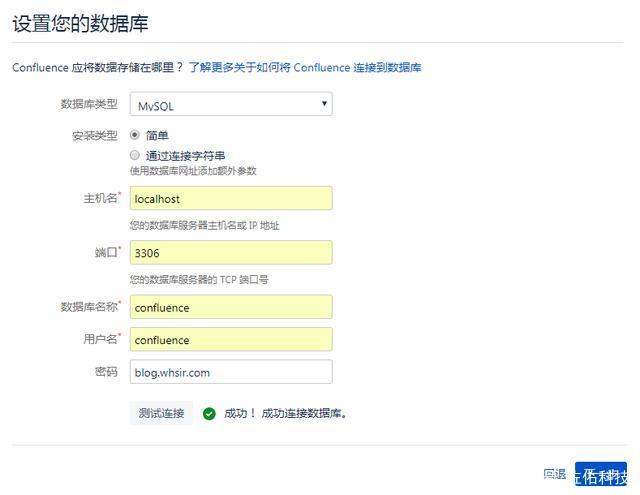Click the 端口 field containing 3306
Screen dimensions: 640x495
(x=231, y=253)
